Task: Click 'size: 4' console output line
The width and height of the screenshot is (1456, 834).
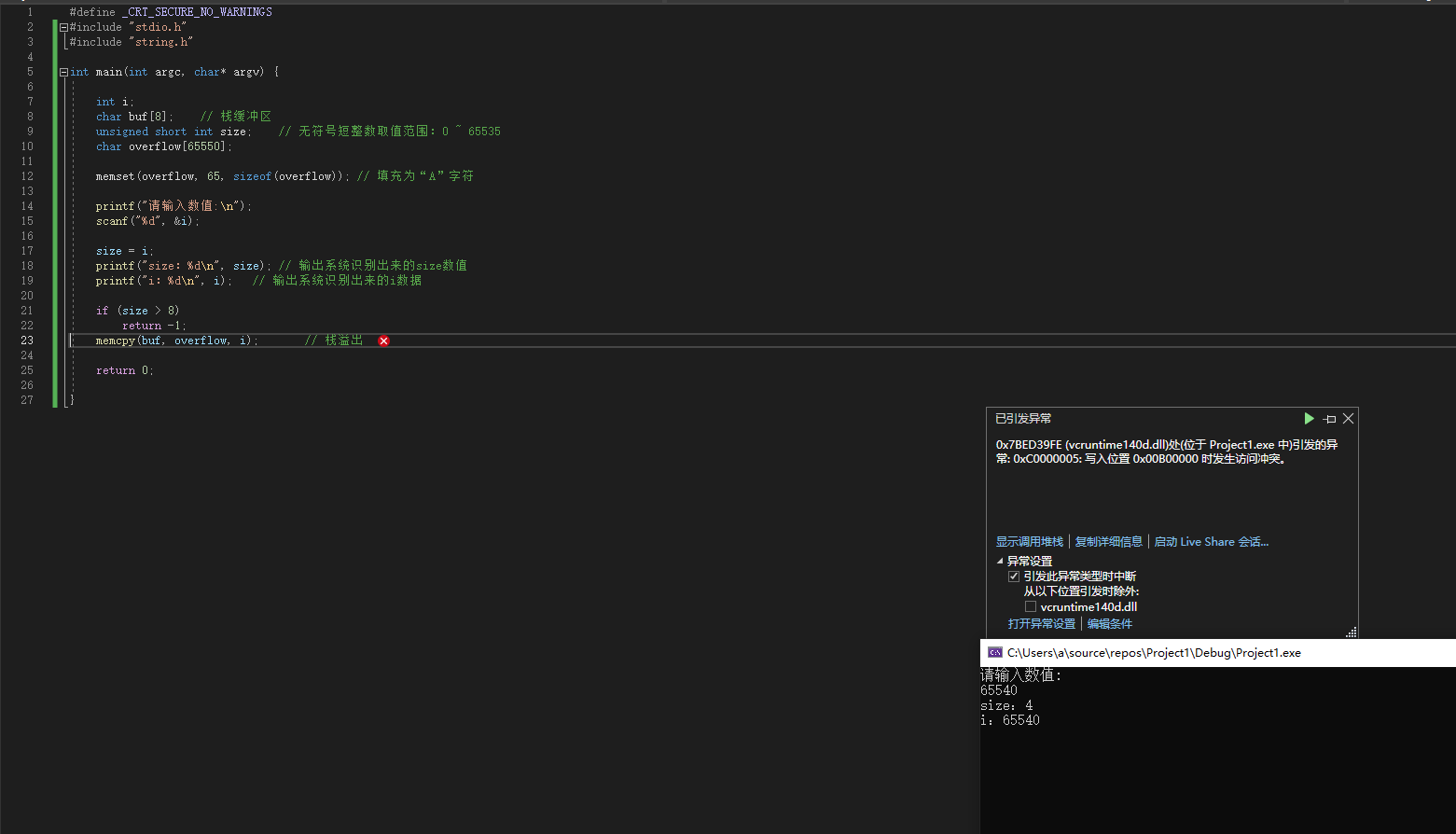Action: 1006,705
